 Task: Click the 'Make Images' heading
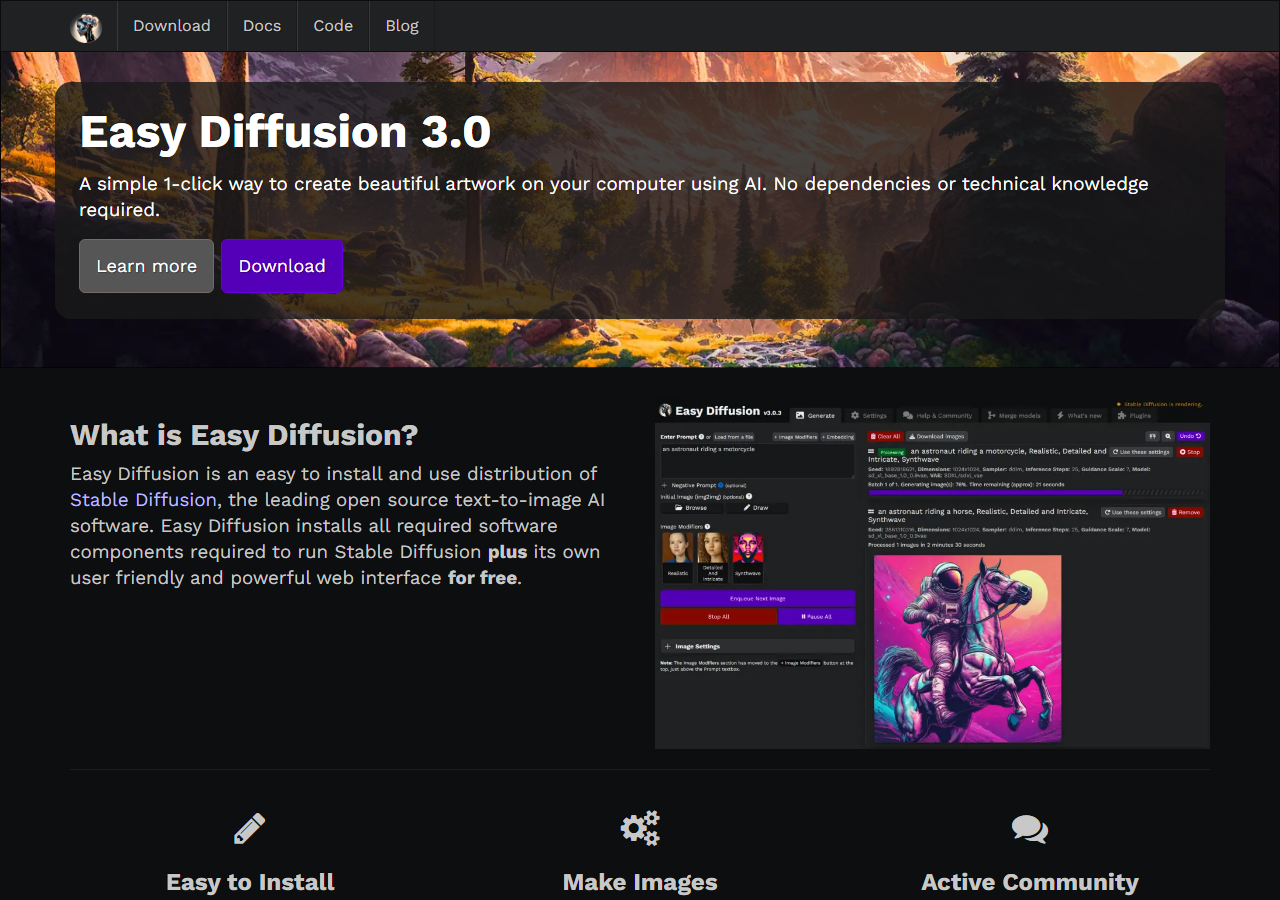[x=640, y=882]
